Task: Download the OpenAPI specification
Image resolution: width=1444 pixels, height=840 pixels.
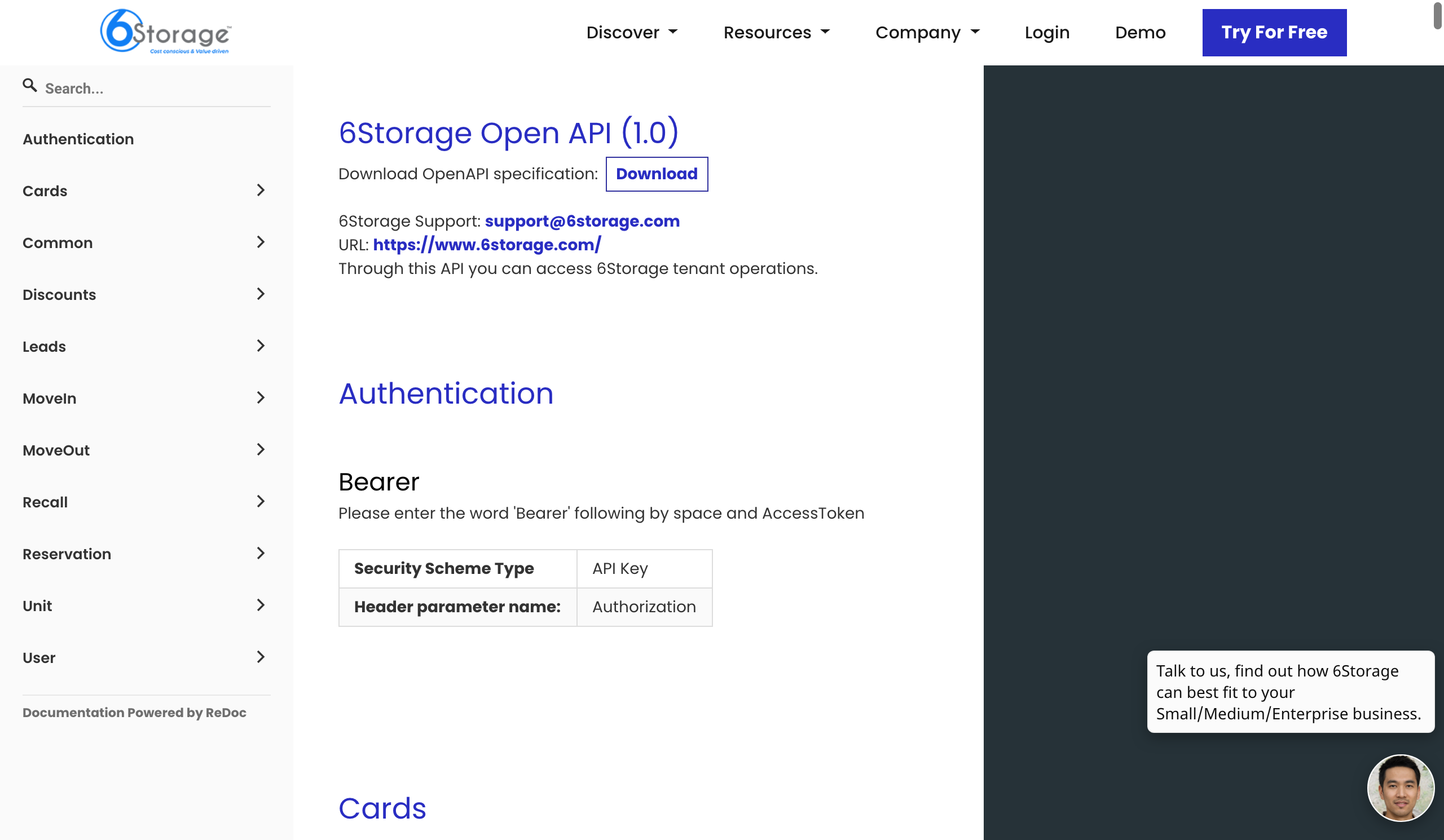Action: pyautogui.click(x=657, y=174)
